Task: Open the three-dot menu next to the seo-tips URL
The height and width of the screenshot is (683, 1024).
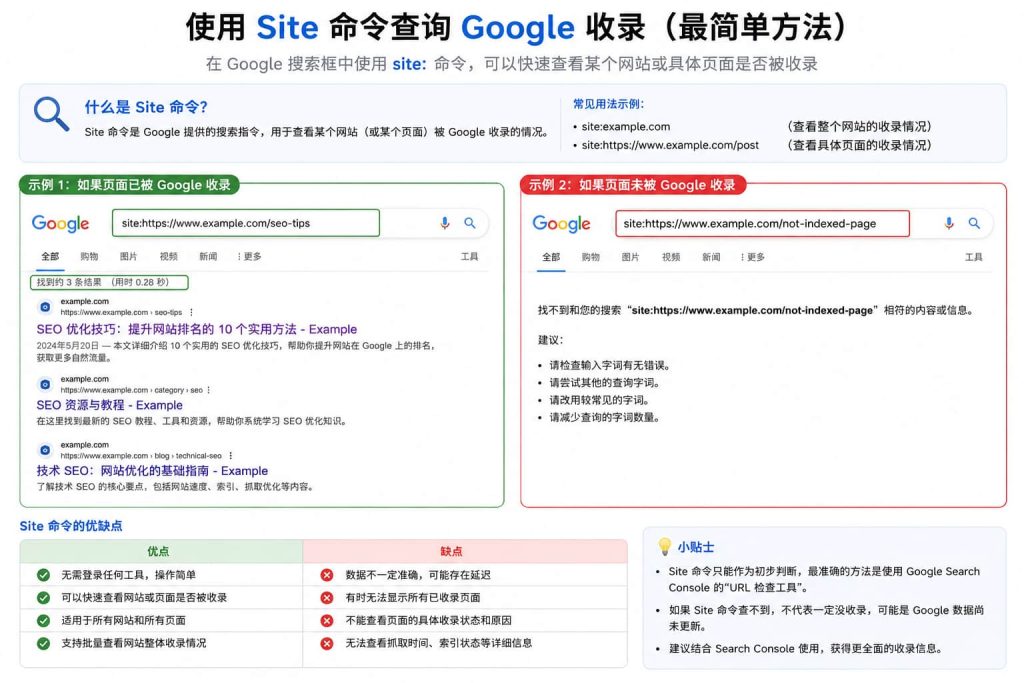Action: [x=191, y=312]
